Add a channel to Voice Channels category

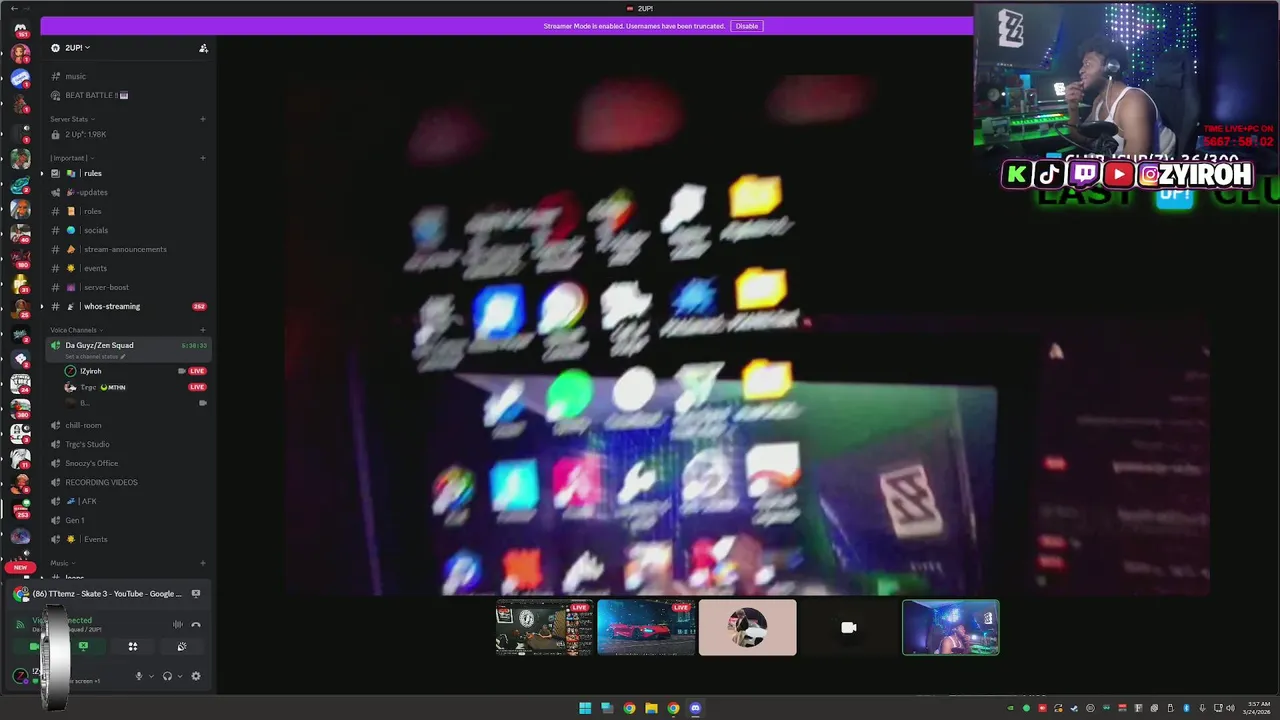[x=203, y=330]
